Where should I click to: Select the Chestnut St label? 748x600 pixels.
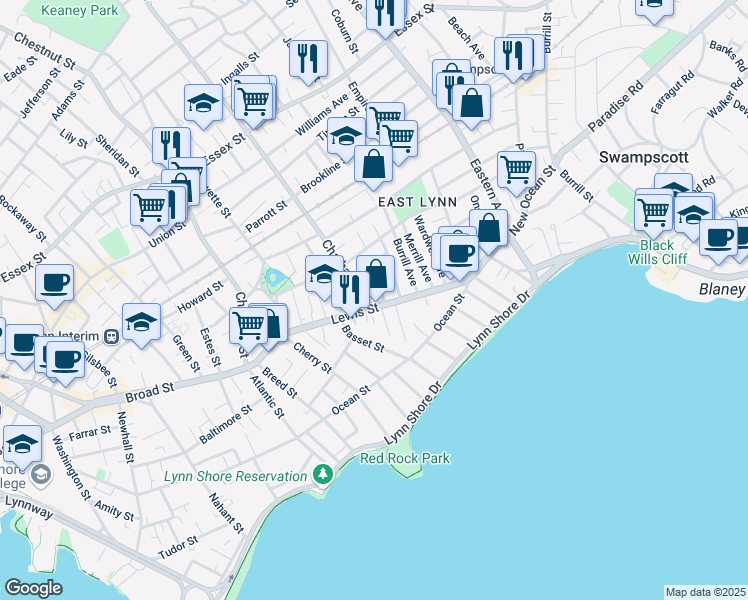tap(45, 51)
